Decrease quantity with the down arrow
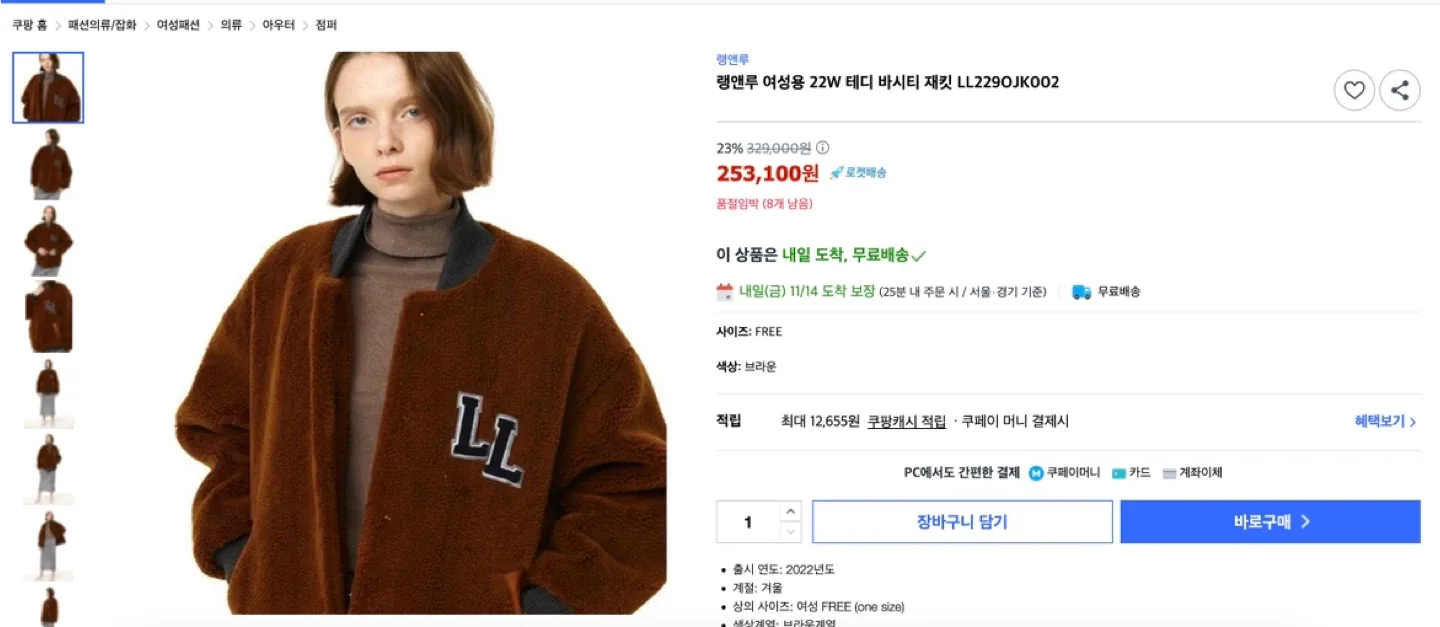The height and width of the screenshot is (627, 1440). point(790,532)
